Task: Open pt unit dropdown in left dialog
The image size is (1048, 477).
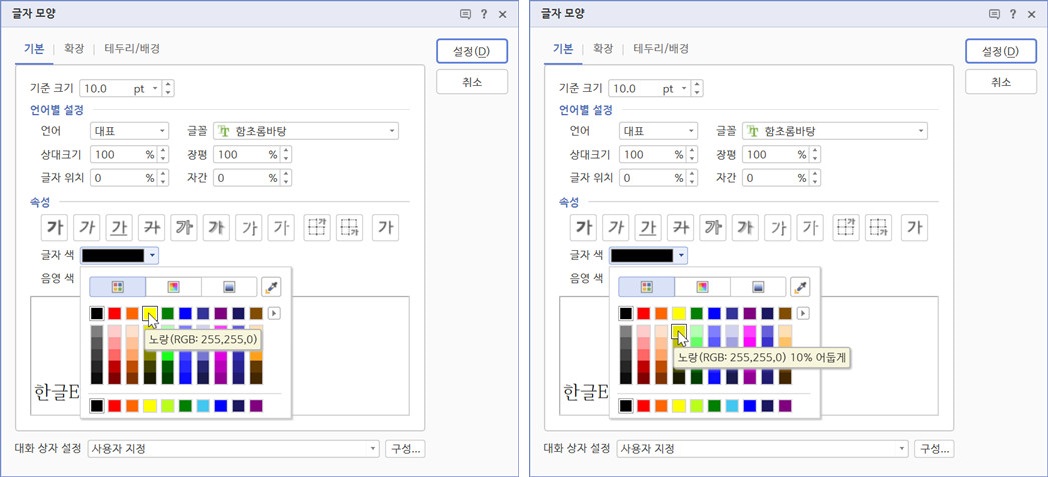Action: [155, 88]
